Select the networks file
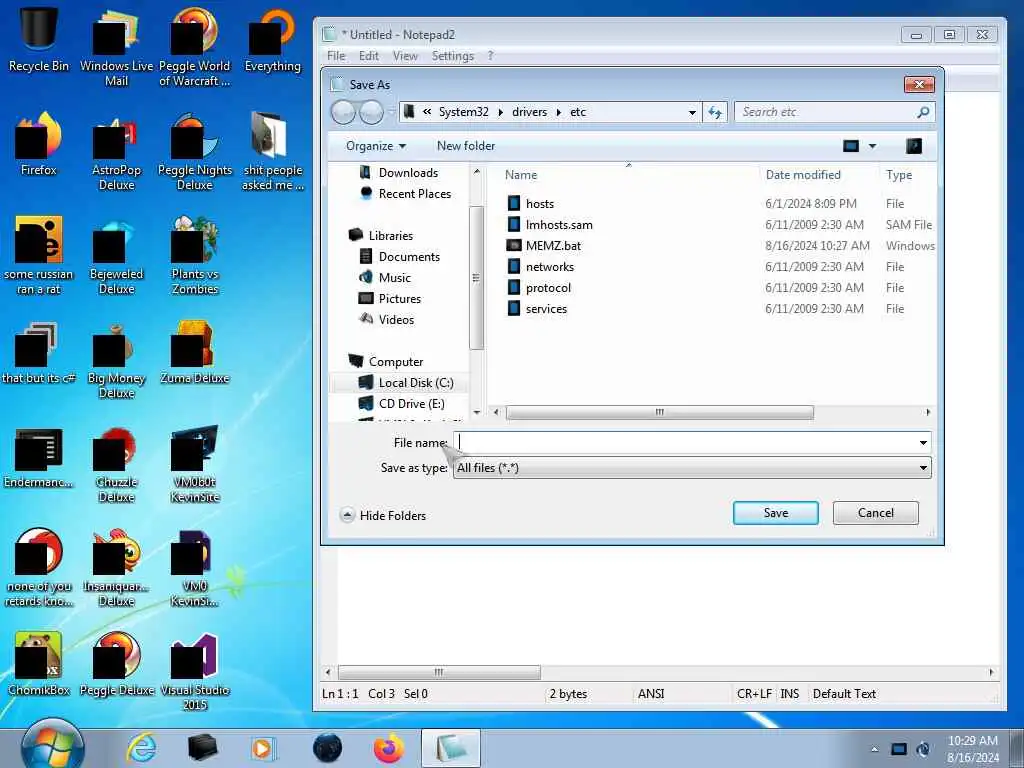The height and width of the screenshot is (768, 1024). pos(550,266)
